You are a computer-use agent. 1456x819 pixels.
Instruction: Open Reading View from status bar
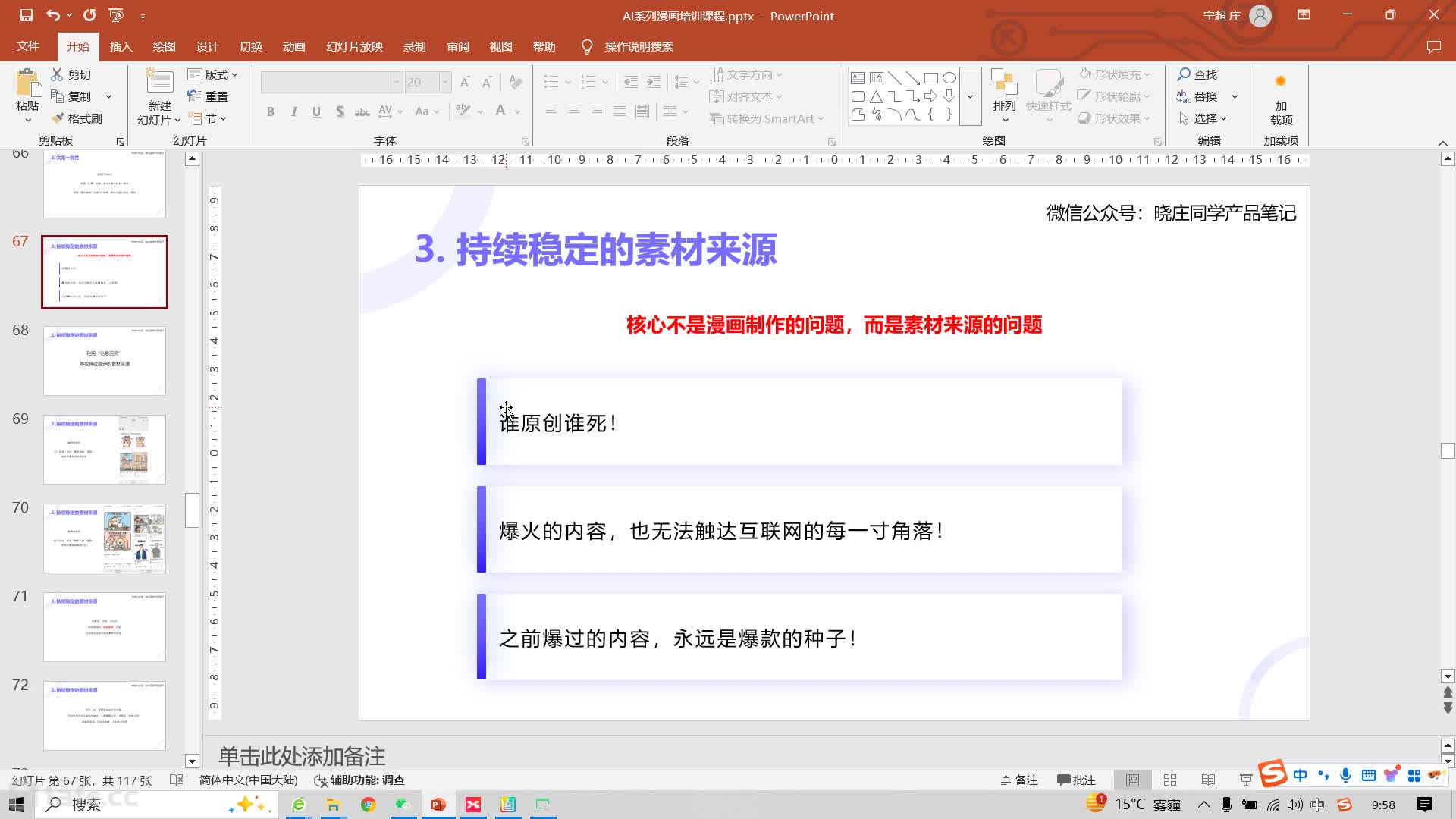click(1208, 780)
